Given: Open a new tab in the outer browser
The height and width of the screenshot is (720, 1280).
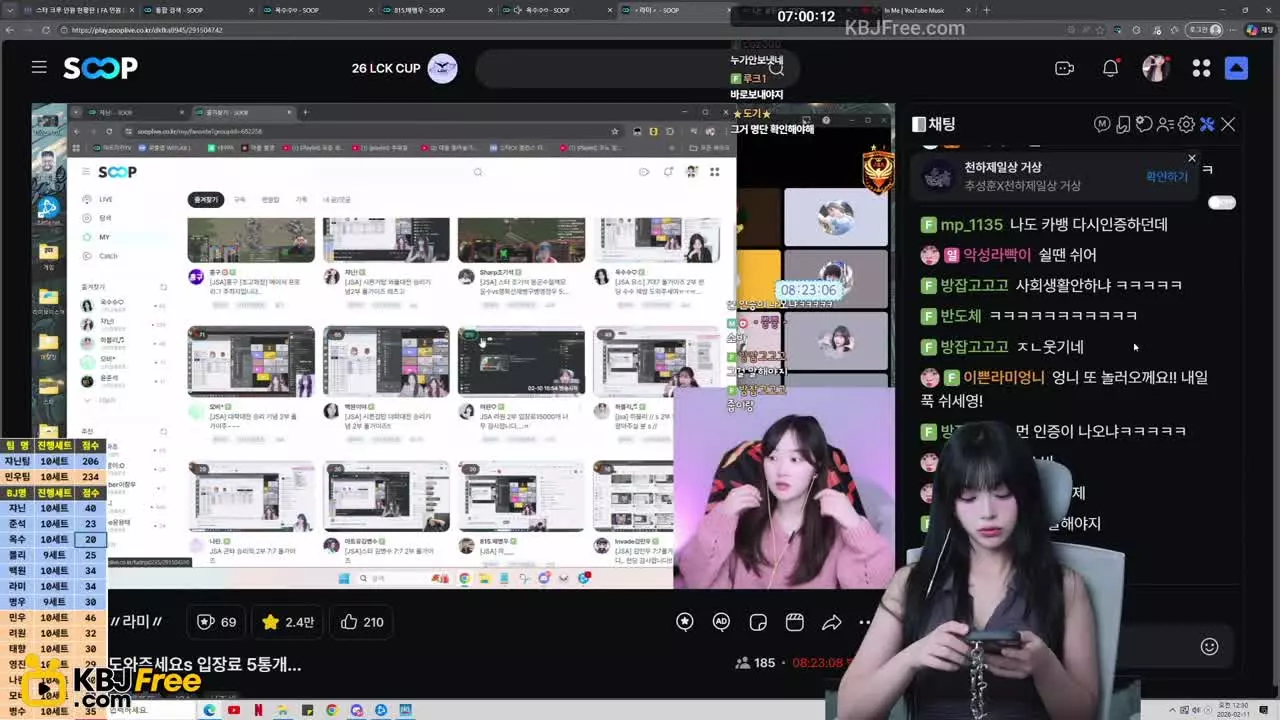Looking at the screenshot, I should 986,10.
